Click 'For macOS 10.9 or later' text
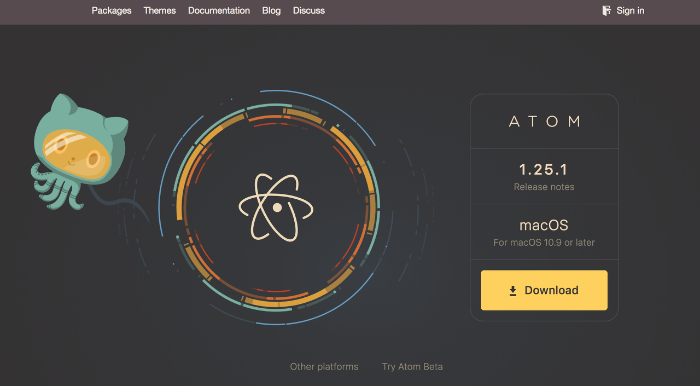Screen dimensions: 700x386 point(544,243)
